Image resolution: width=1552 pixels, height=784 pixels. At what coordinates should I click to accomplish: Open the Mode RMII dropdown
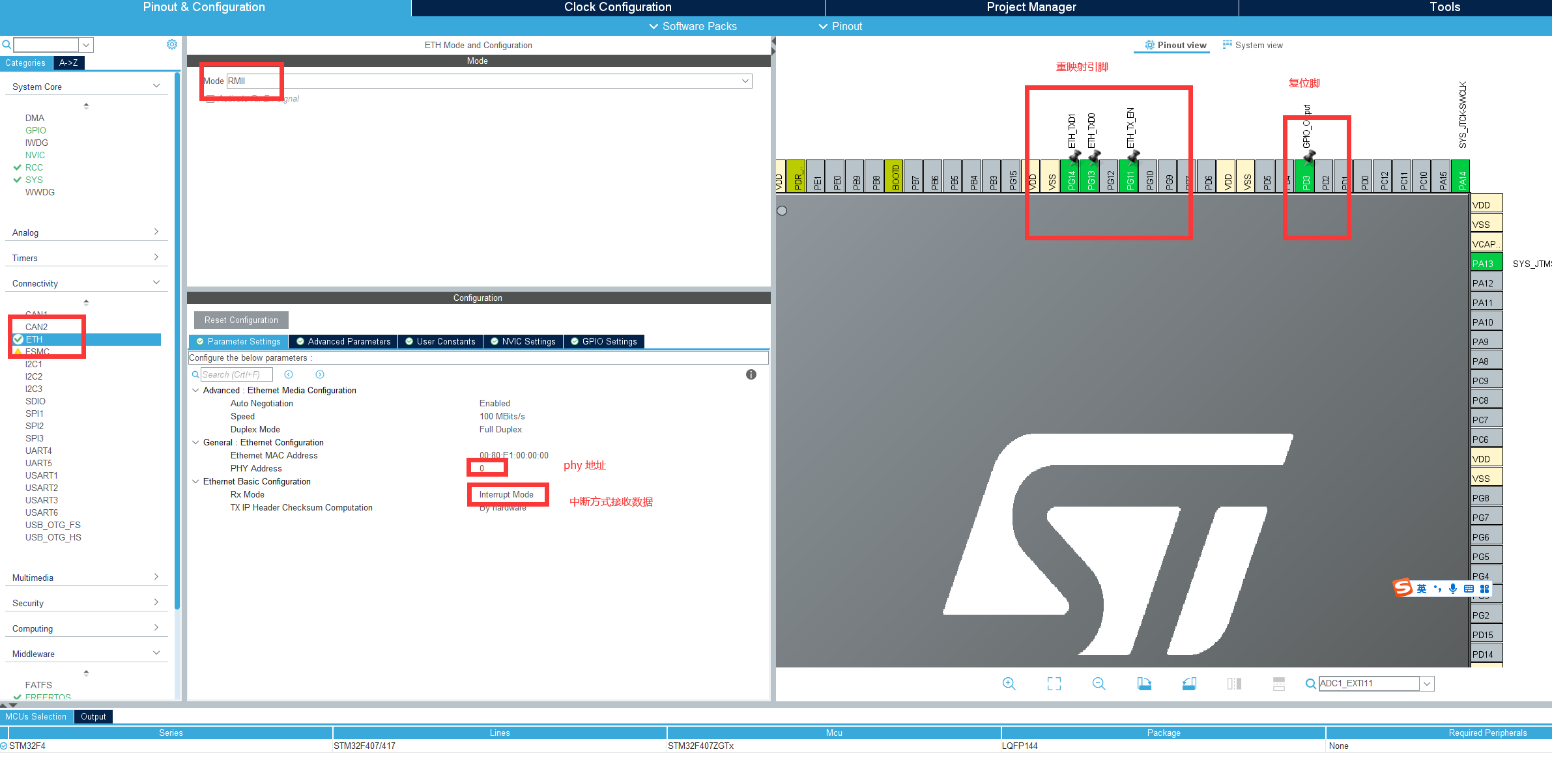coord(746,81)
